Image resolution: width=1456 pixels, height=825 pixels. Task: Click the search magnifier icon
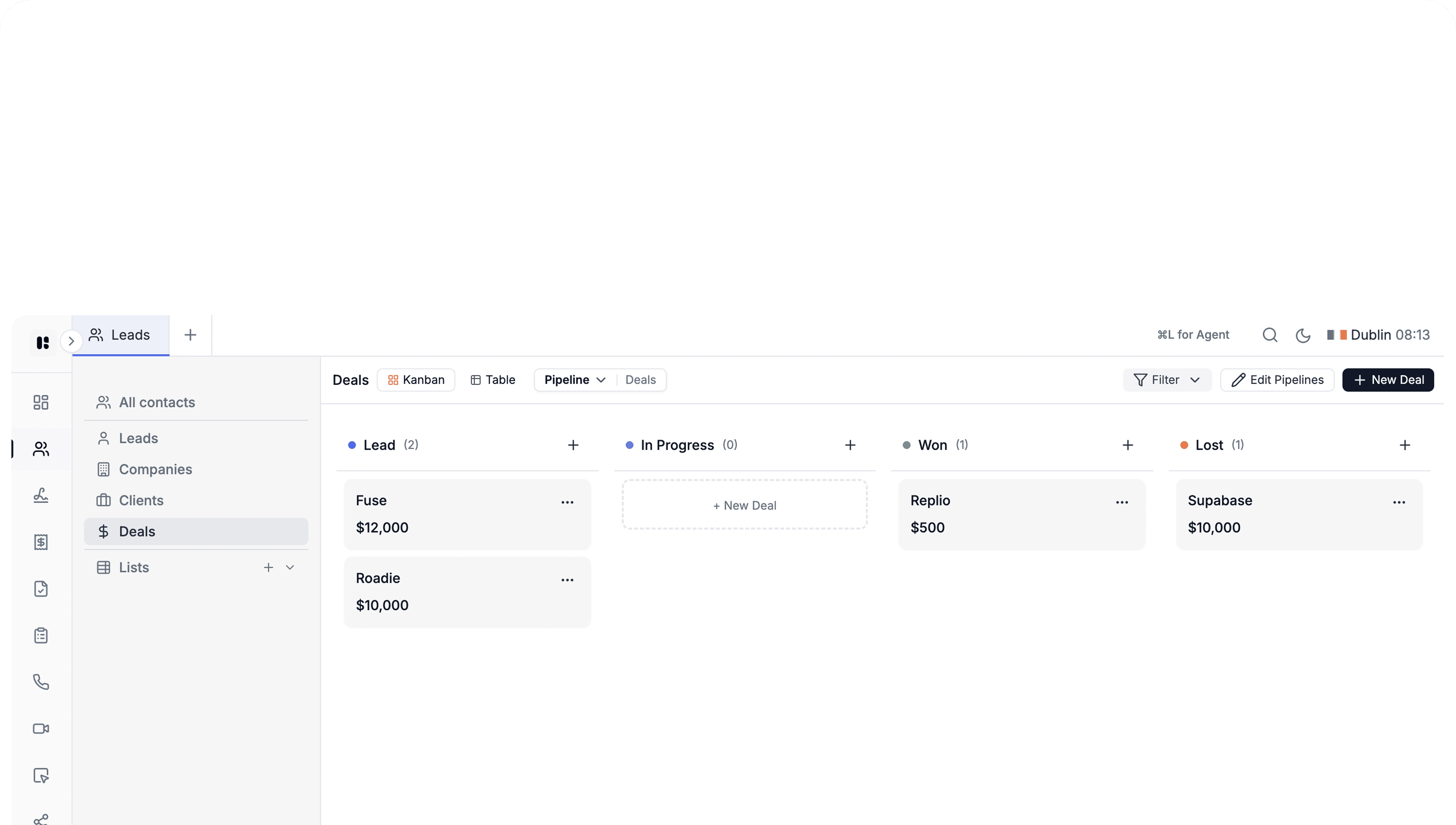click(x=1270, y=335)
